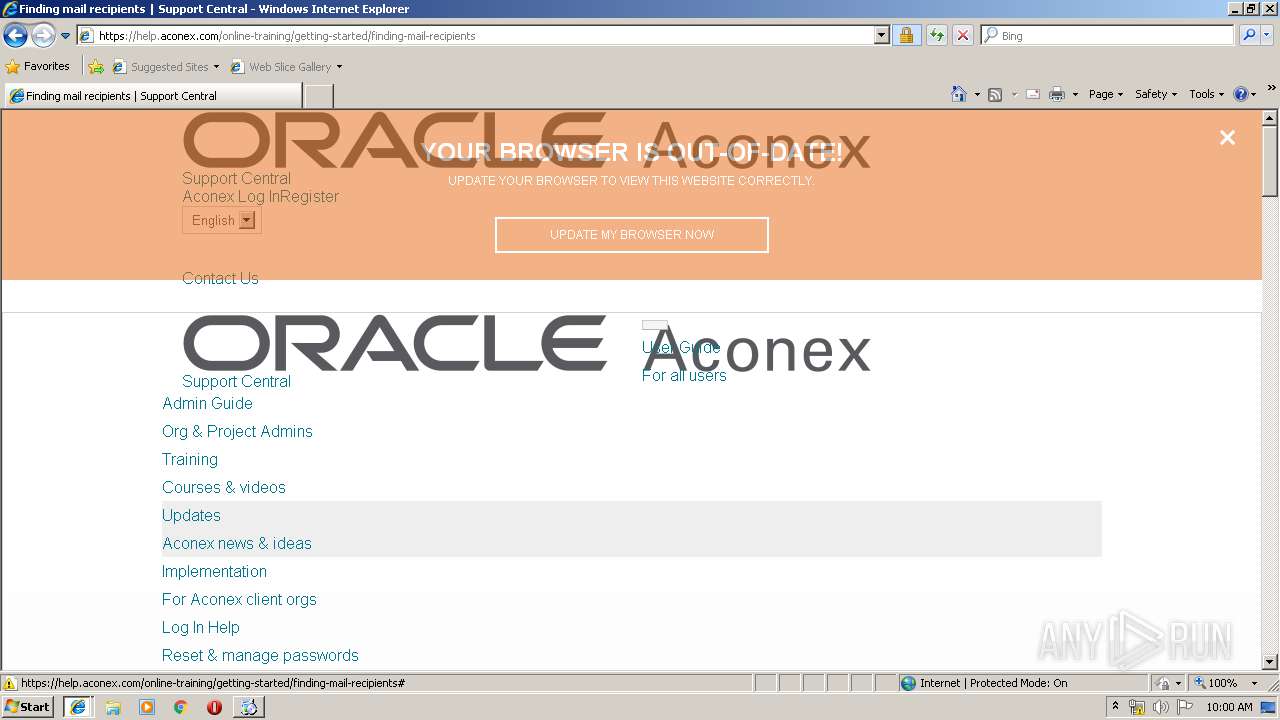Click Support Central under main Oracle logo
This screenshot has width=1280, height=720.
pyautogui.click(x=236, y=382)
